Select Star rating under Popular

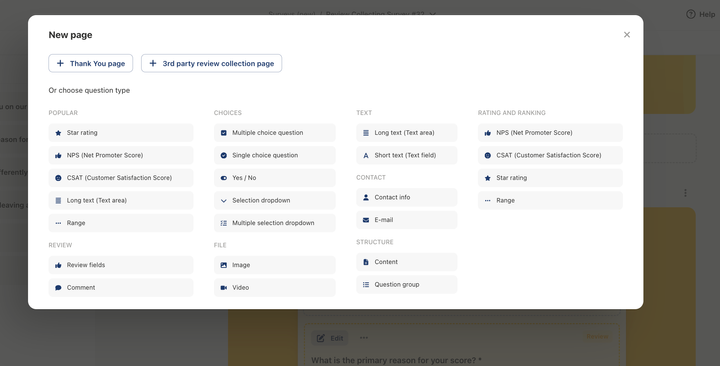coord(121,133)
